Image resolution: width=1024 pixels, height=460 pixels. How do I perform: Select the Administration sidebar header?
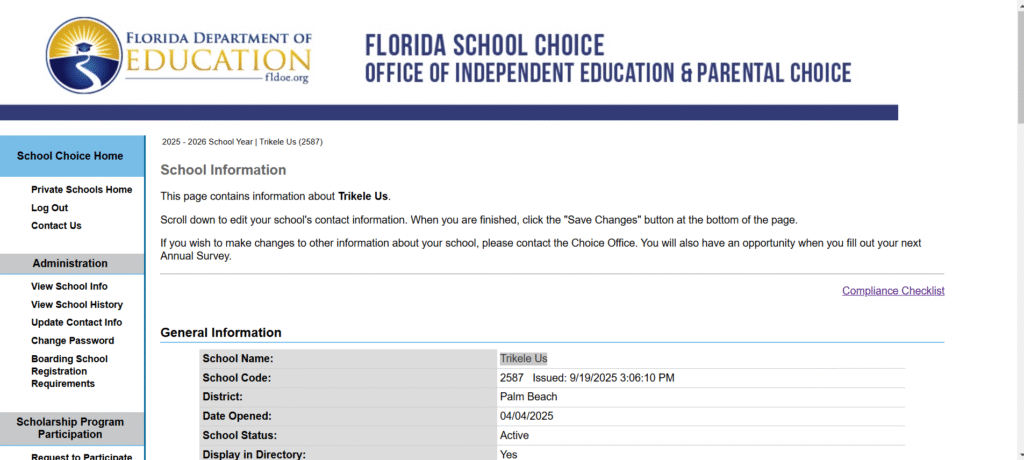(x=70, y=264)
